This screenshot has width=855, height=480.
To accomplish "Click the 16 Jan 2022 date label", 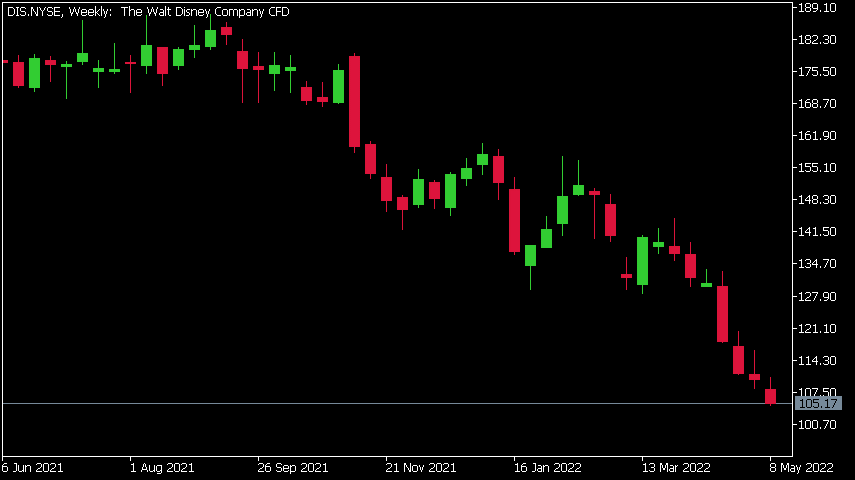I will (x=547, y=468).
